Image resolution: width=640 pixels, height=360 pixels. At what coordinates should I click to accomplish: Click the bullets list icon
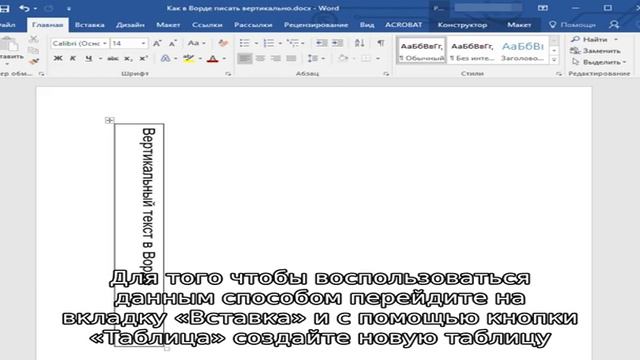244,43
